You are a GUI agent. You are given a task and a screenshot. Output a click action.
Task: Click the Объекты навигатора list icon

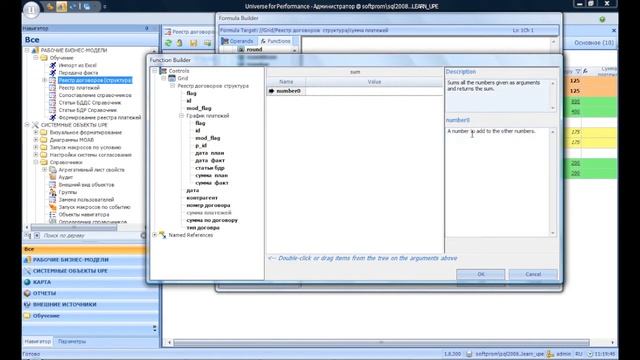coord(53,214)
